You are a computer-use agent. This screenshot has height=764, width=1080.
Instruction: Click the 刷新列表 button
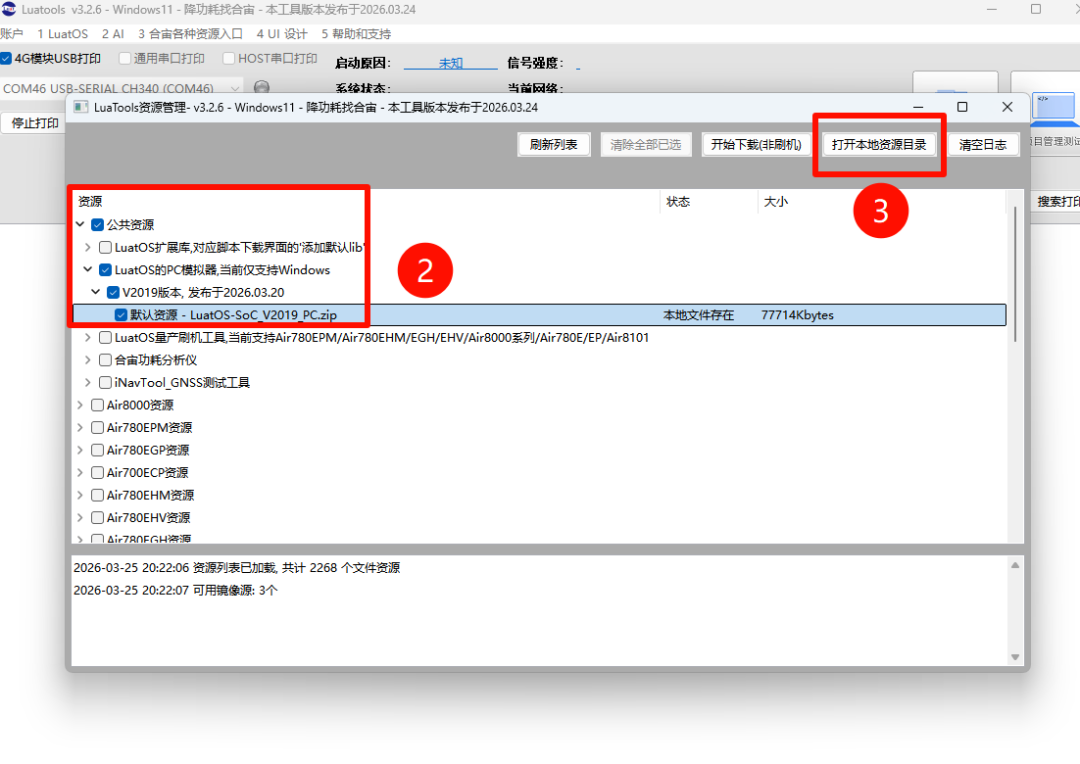point(554,145)
